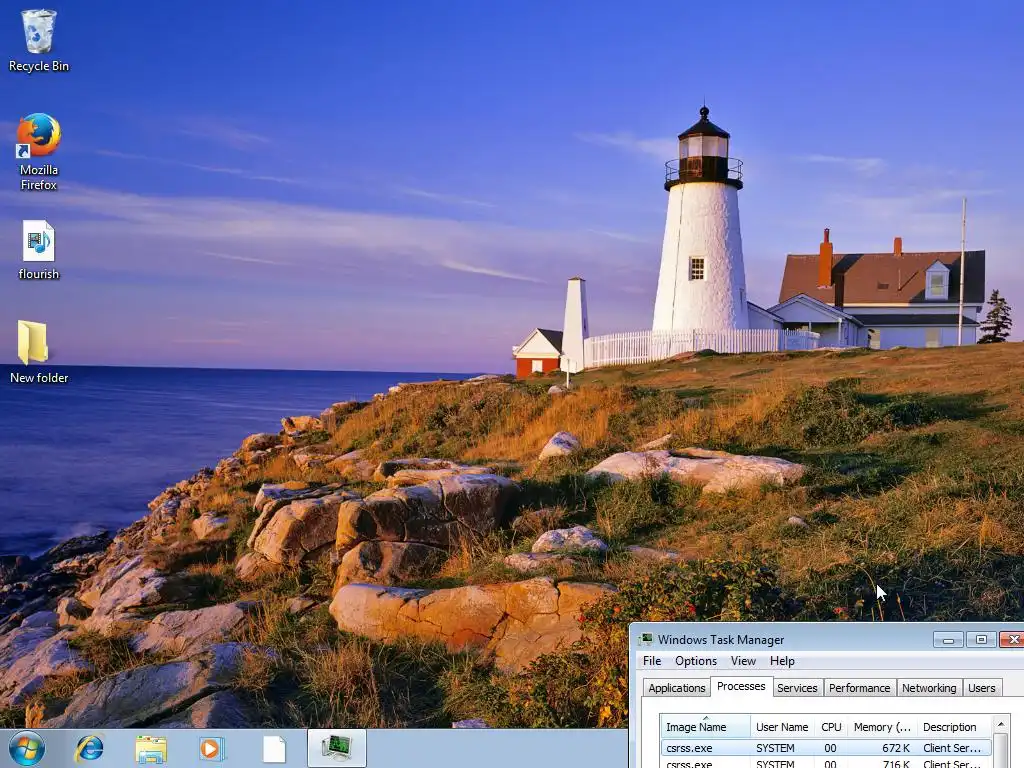Switch to the Users tab
Screen dimensions: 1024x768
[x=982, y=688]
